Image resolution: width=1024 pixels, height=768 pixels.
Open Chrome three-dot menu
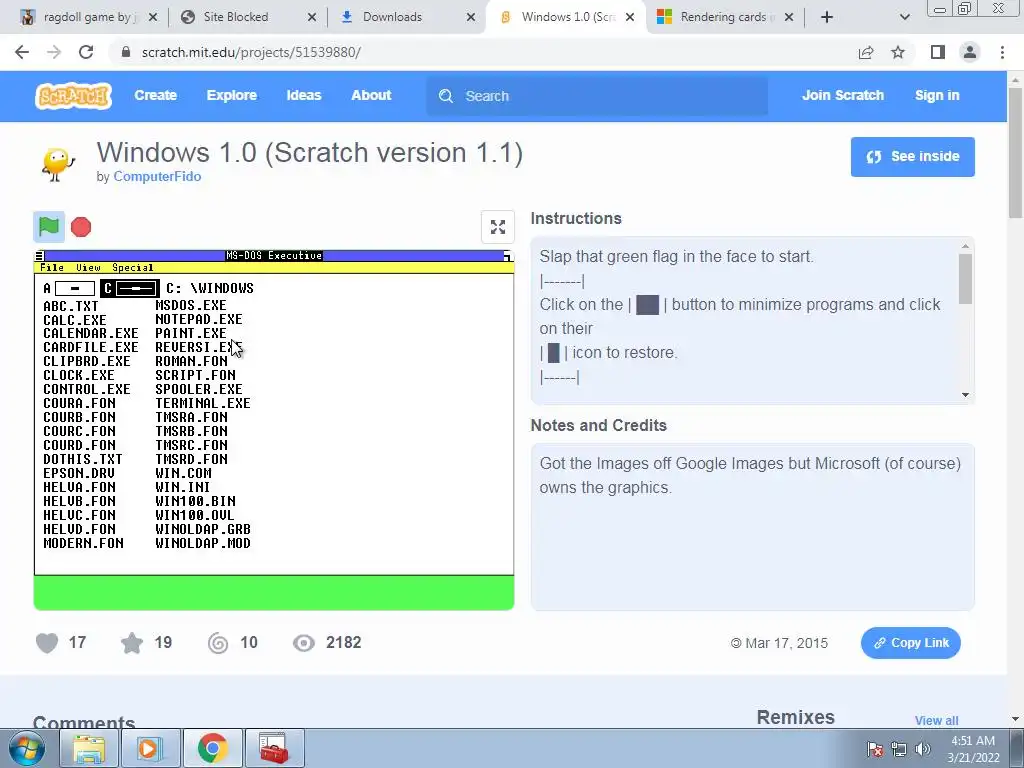coord(1002,52)
